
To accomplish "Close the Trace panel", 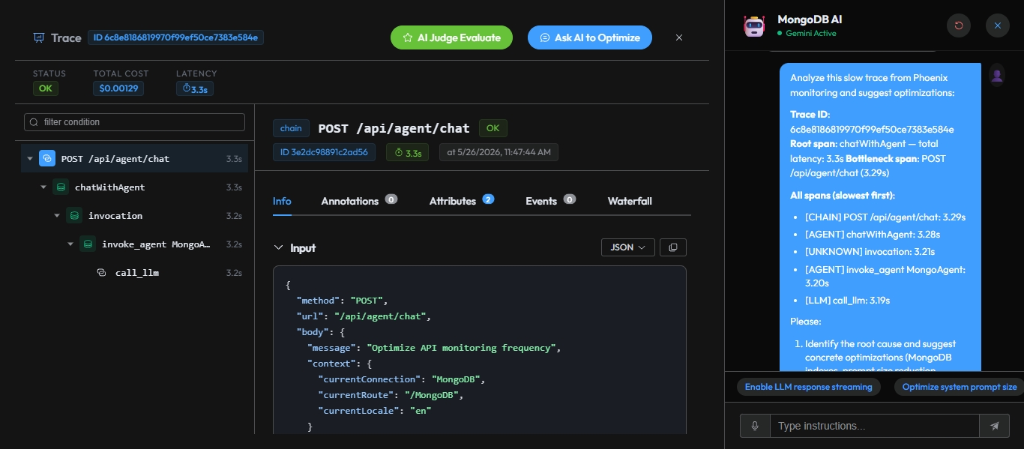I will click(679, 38).
